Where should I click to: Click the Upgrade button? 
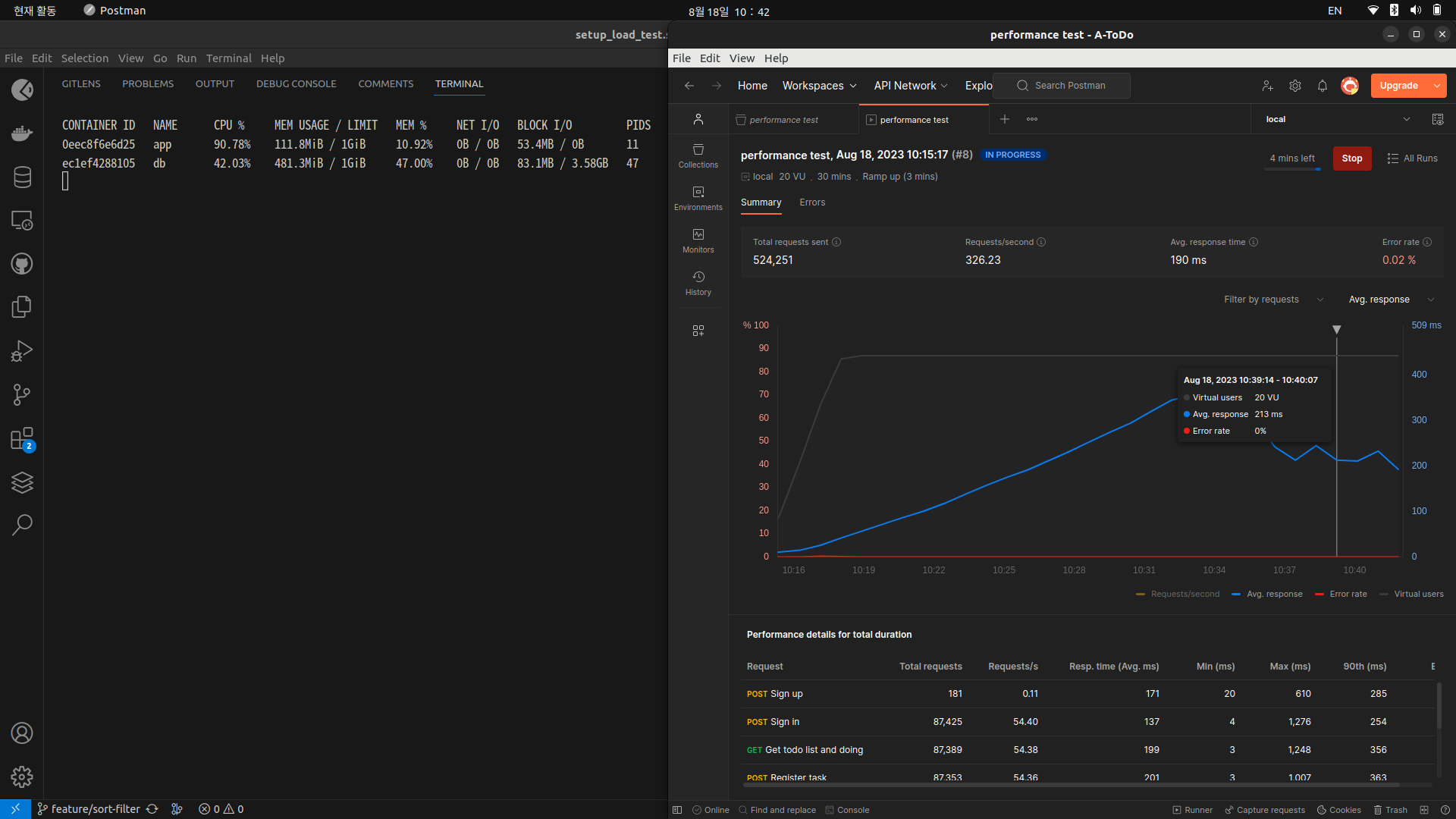click(1399, 86)
